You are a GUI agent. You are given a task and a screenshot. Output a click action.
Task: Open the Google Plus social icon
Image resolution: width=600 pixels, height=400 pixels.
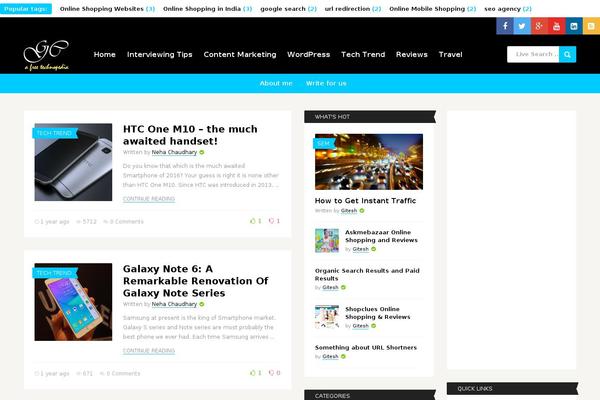[539, 26]
